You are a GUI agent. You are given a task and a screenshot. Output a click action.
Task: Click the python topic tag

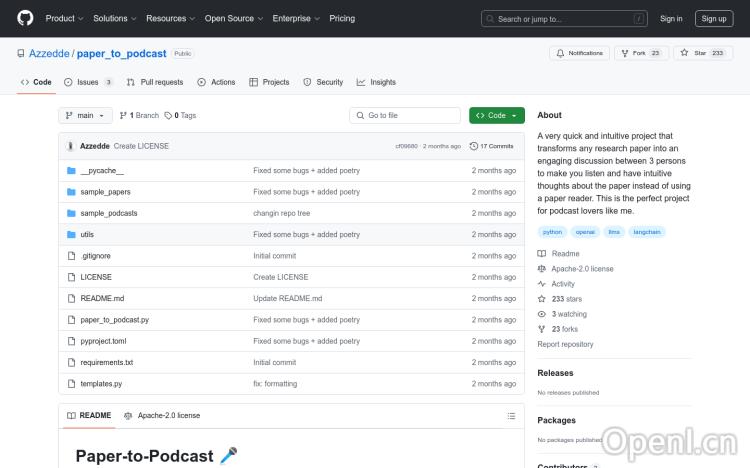point(552,232)
